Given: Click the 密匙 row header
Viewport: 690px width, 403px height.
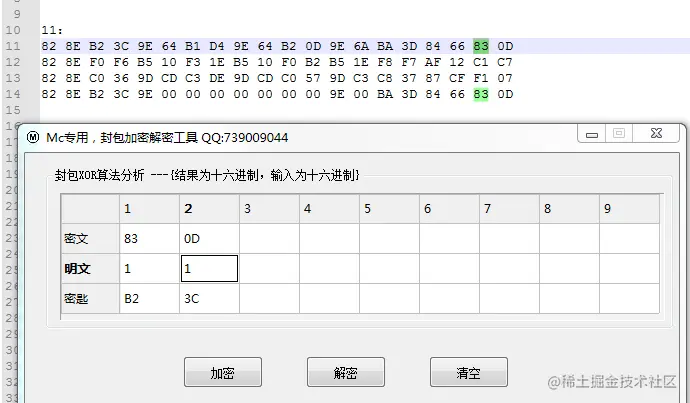Looking at the screenshot, I should coord(90,298).
